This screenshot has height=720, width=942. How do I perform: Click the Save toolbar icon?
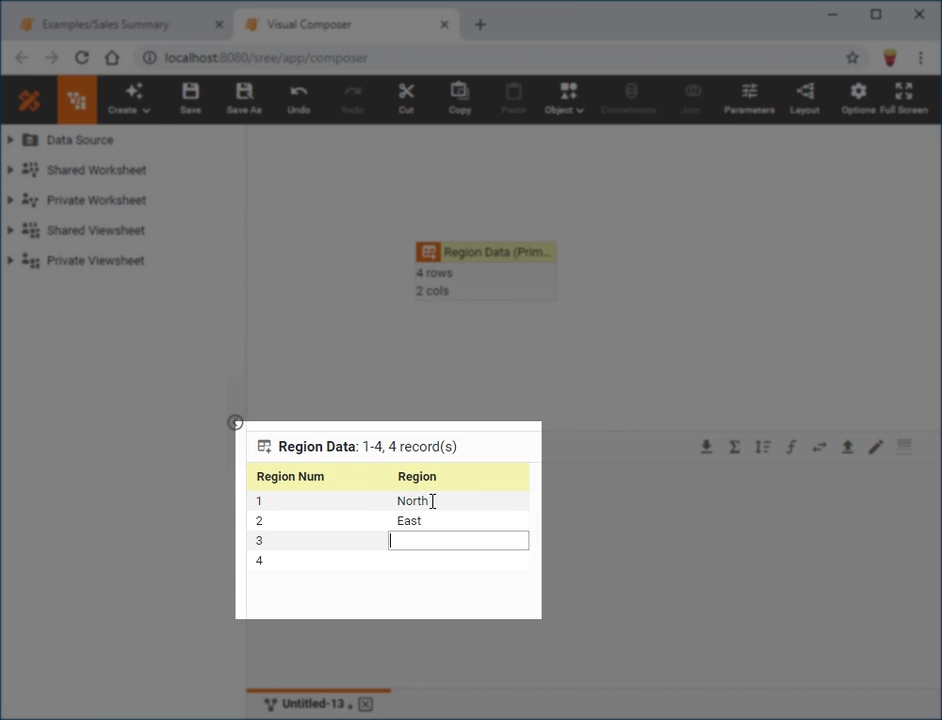click(190, 99)
